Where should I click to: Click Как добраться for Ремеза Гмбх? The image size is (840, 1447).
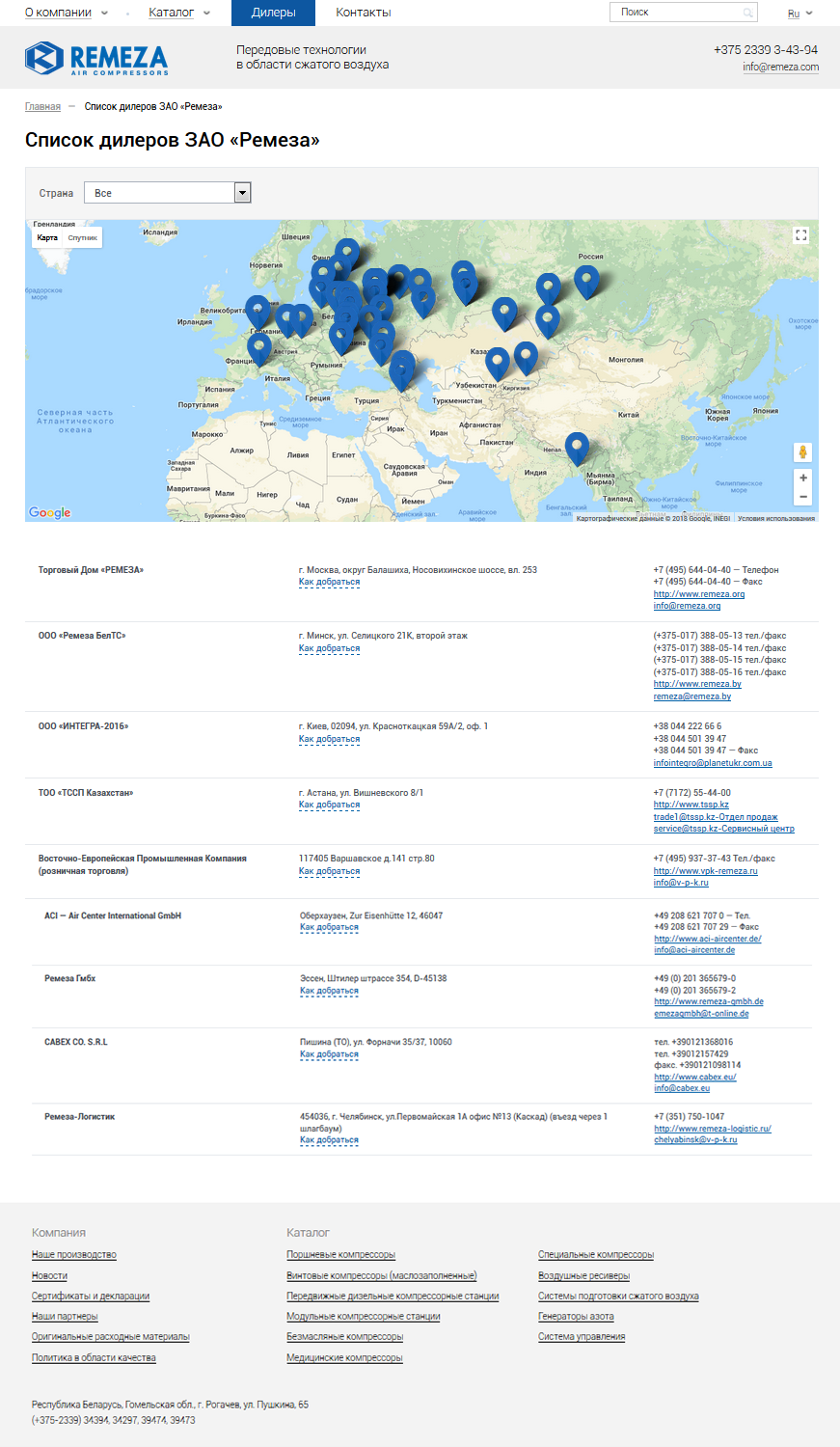(x=329, y=991)
